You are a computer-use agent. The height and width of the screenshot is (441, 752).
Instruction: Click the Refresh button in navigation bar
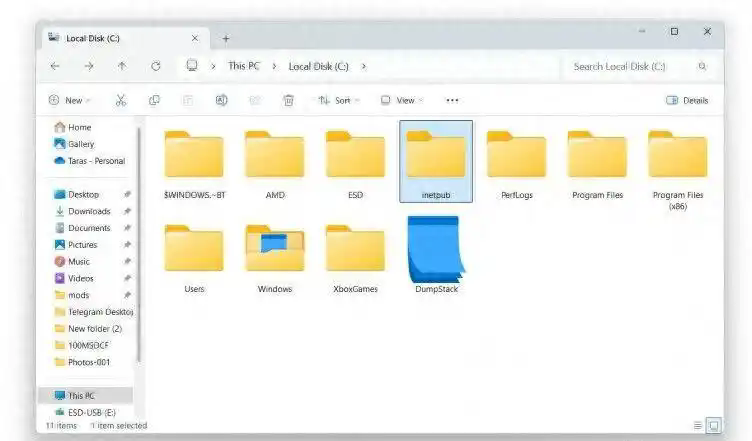(156, 66)
